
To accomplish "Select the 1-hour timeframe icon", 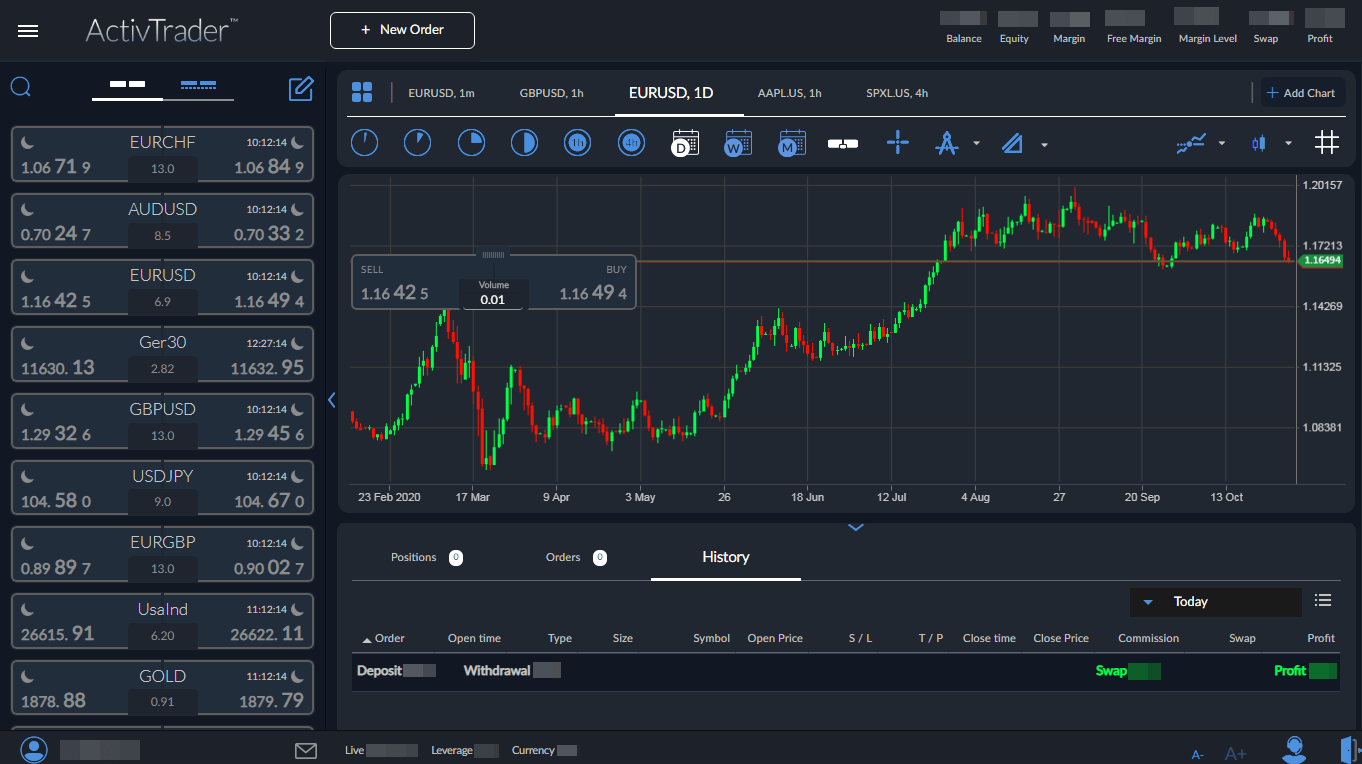I will pyautogui.click(x=577, y=142).
